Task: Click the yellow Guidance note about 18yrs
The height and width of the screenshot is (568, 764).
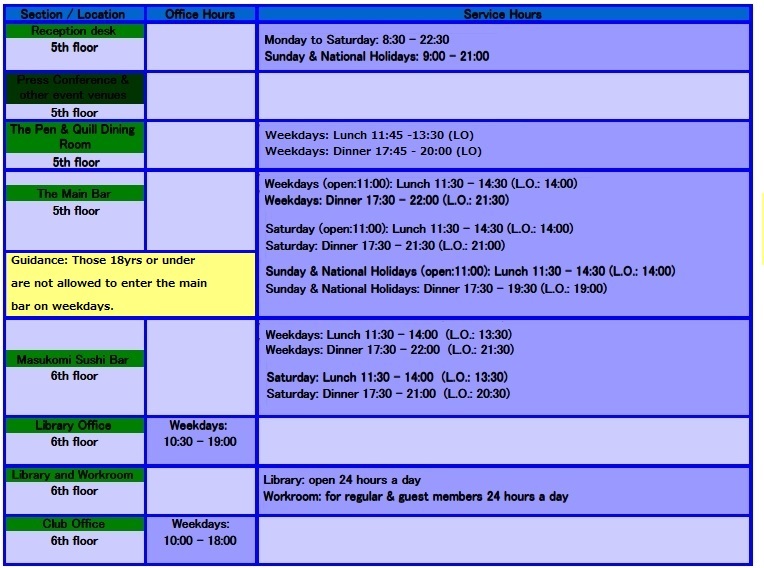Action: point(130,284)
